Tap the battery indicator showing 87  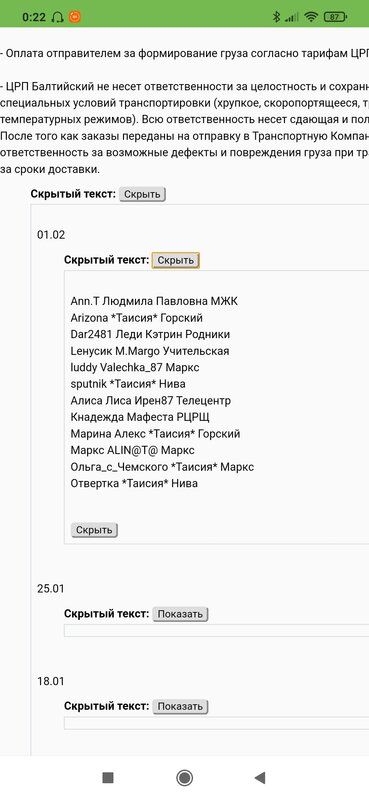[x=335, y=17]
